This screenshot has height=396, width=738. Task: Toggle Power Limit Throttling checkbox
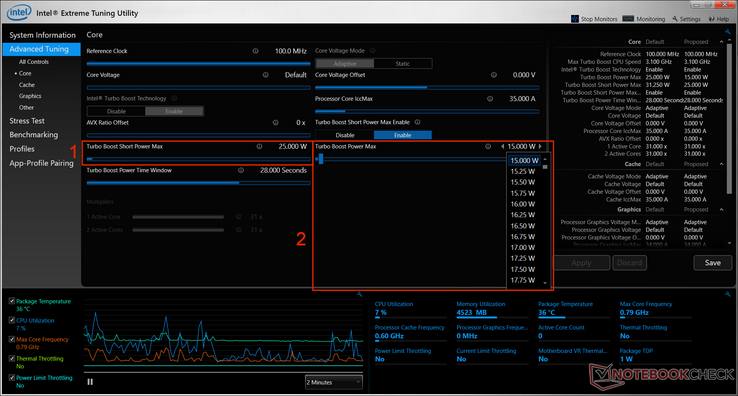tap(12, 378)
